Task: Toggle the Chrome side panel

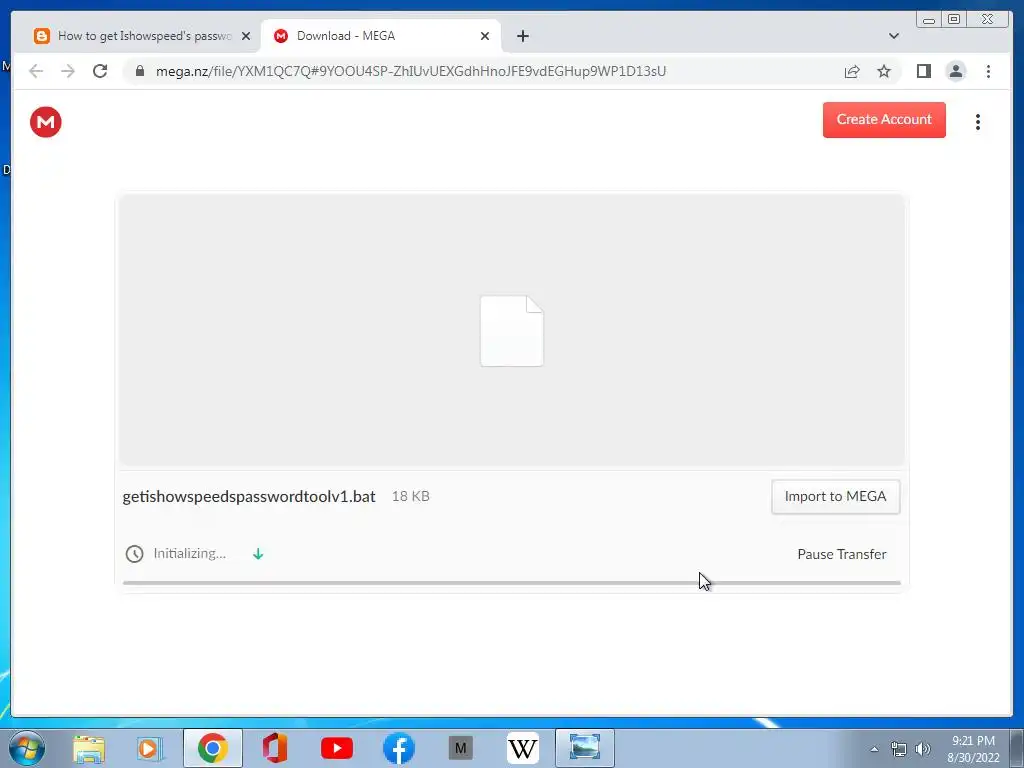Action: pyautogui.click(x=923, y=71)
